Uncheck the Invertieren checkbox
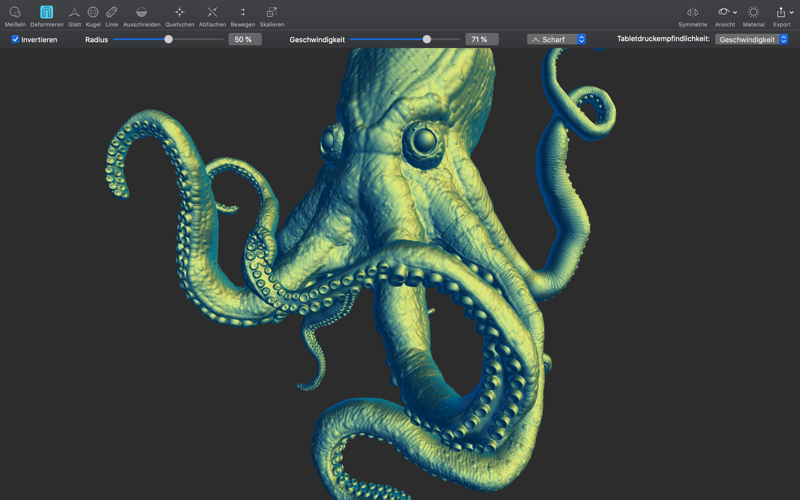 coord(15,40)
